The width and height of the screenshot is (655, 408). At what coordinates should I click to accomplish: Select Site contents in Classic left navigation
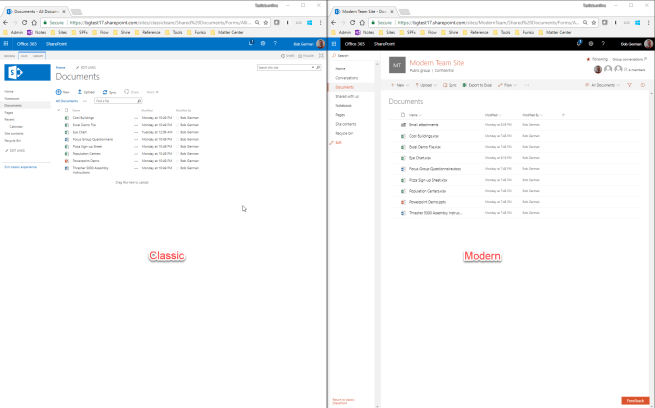(14, 134)
